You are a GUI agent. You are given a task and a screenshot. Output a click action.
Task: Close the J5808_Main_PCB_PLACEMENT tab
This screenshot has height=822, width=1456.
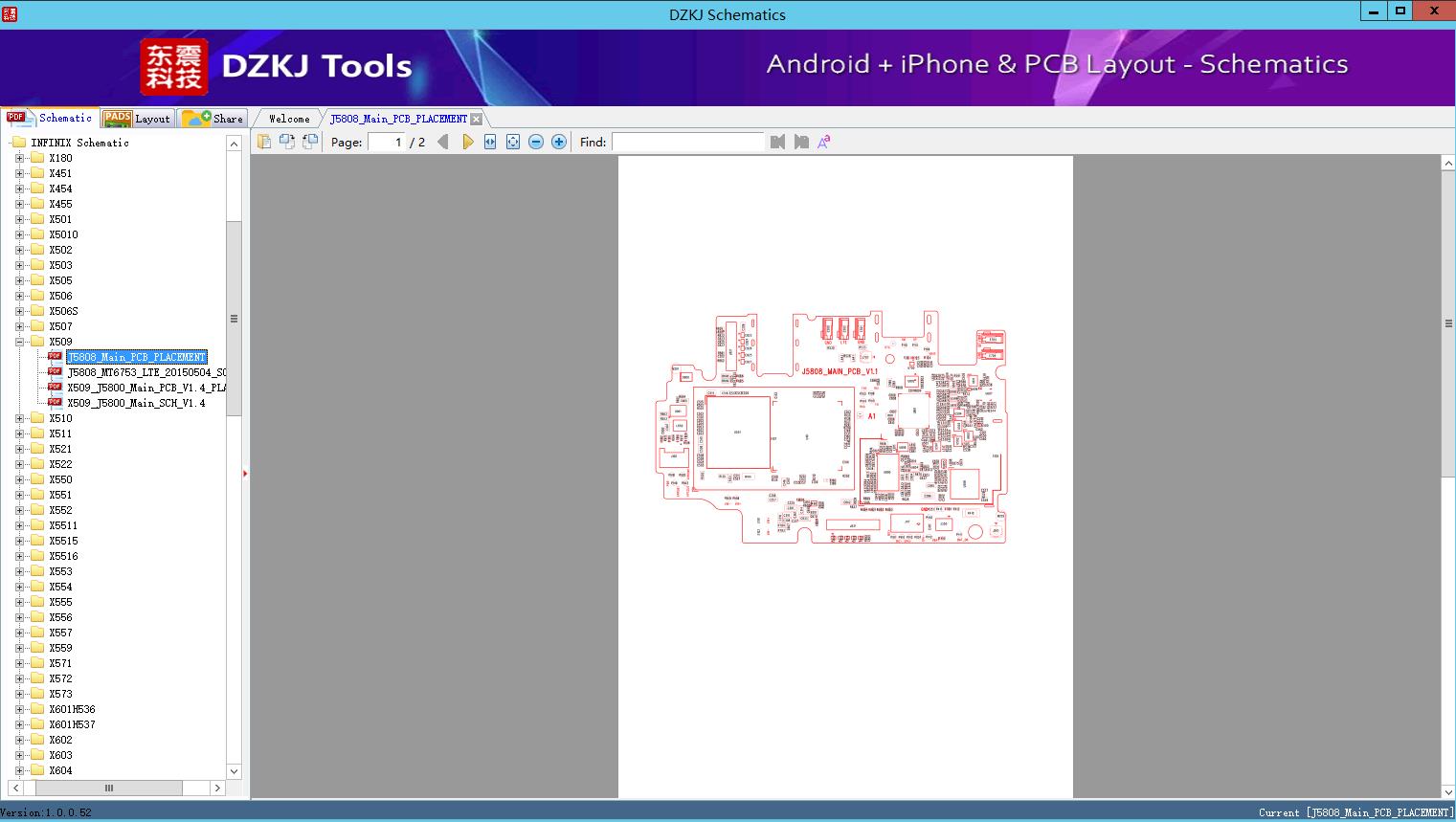[477, 119]
